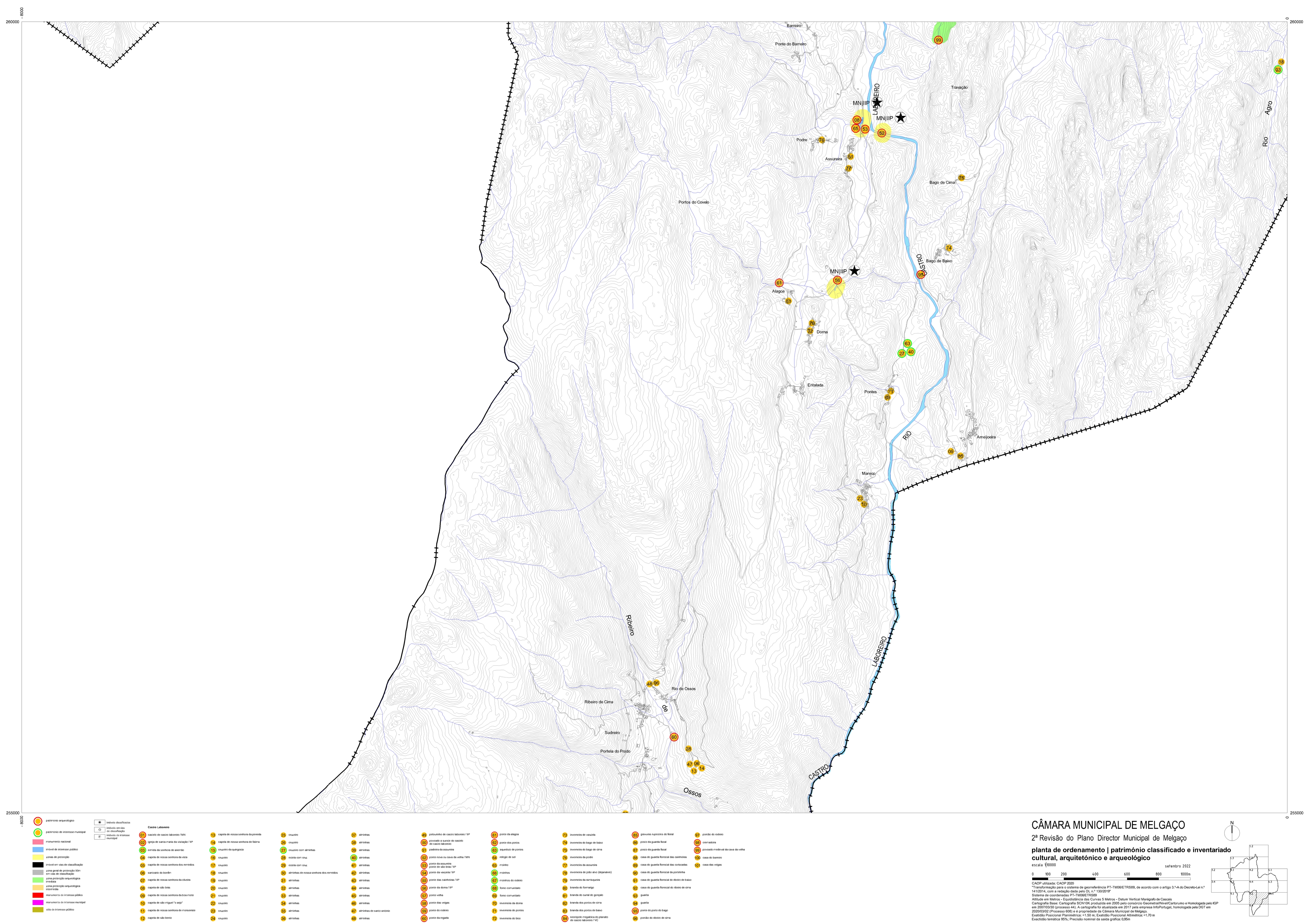Click marker 56 on the map

click(x=837, y=280)
